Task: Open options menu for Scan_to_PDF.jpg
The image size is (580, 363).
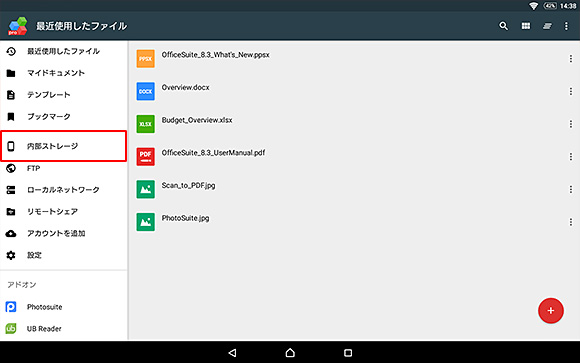Action: tap(571, 189)
